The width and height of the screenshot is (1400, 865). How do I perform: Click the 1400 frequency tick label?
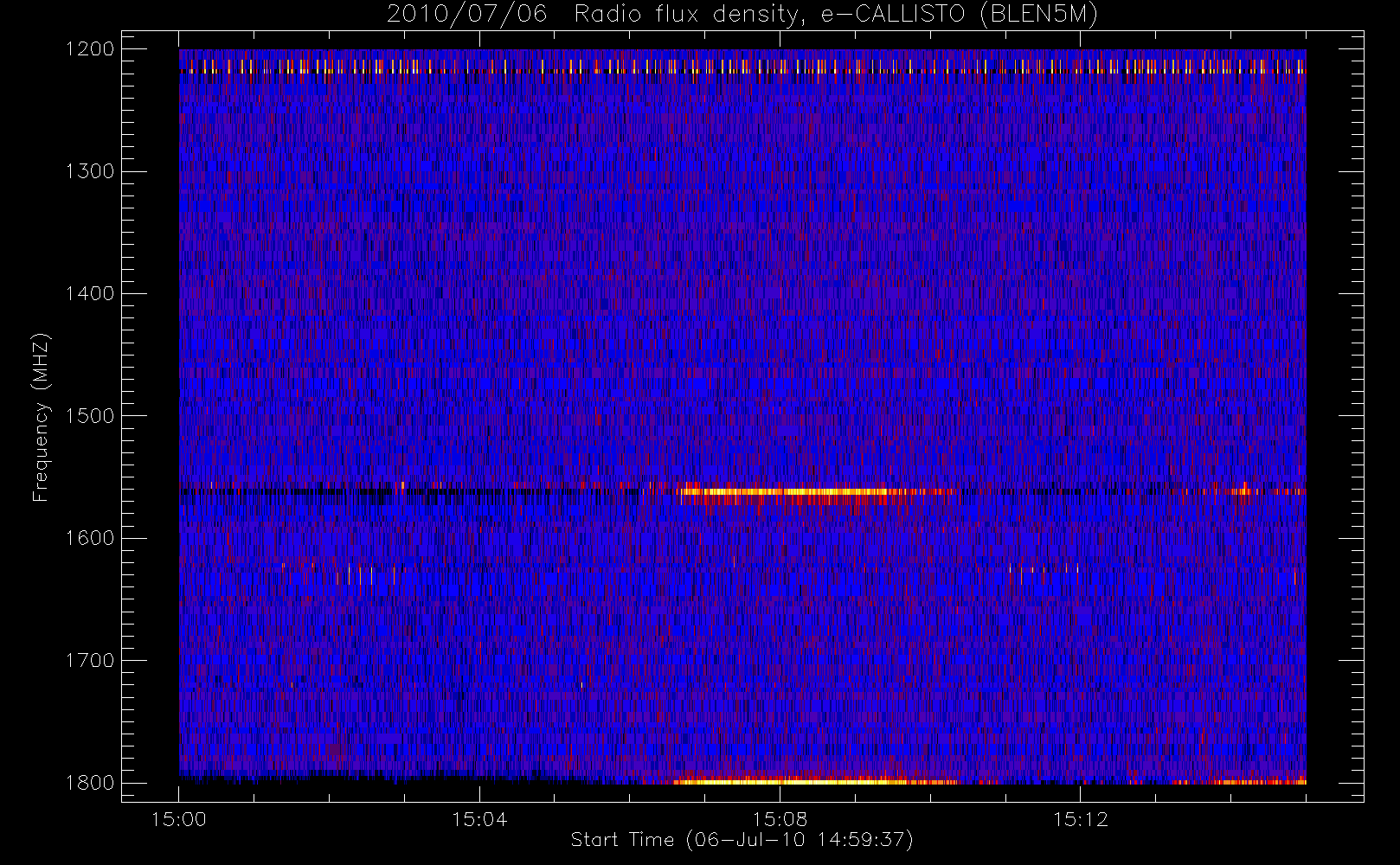[90, 294]
